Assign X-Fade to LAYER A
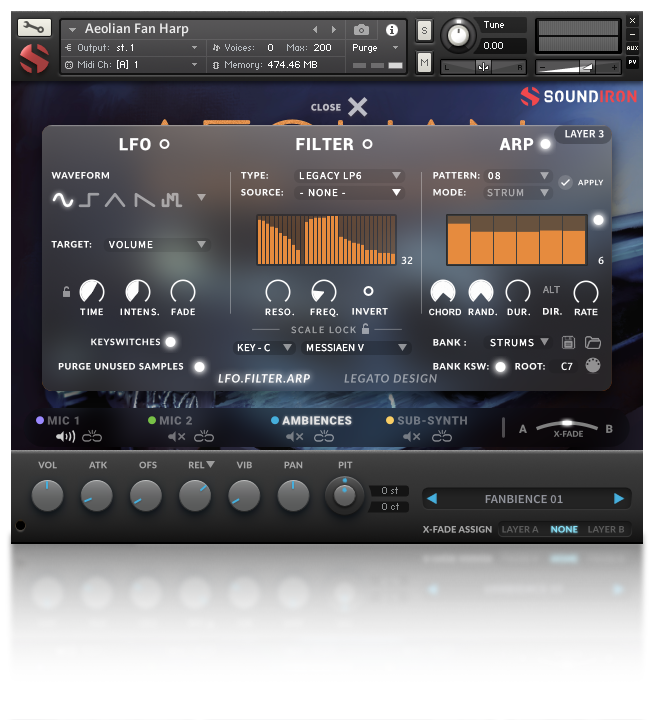 point(519,530)
